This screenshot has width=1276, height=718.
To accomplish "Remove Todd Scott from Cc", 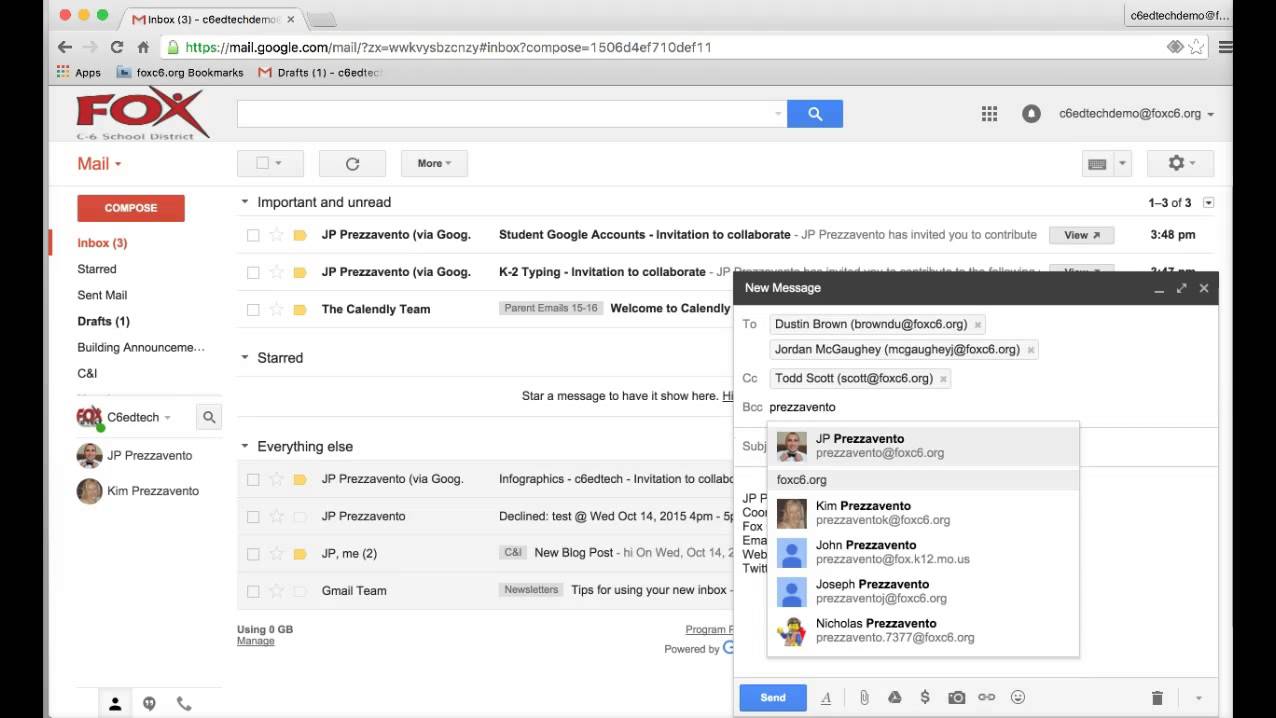I will pos(944,379).
